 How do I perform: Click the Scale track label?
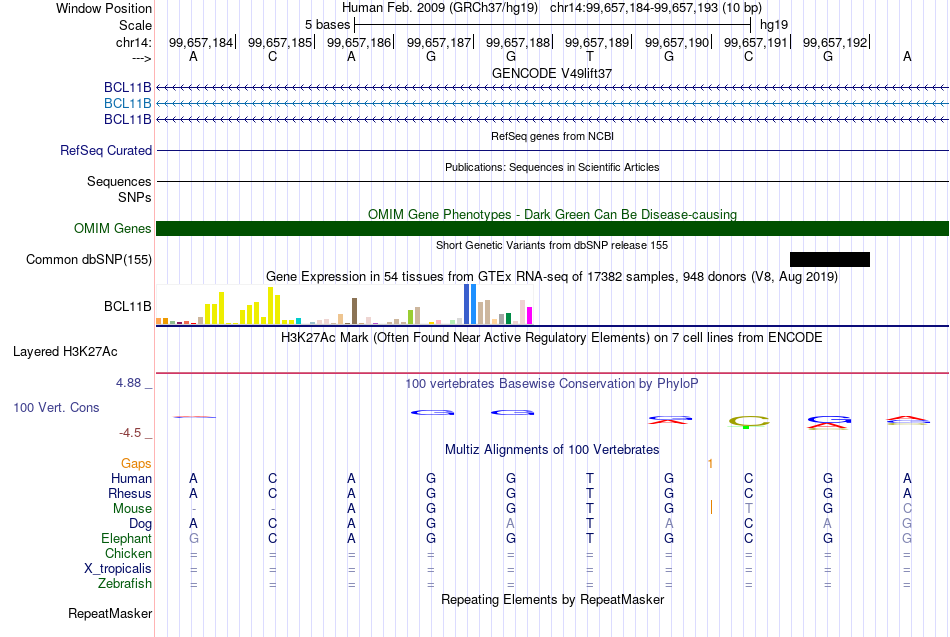pyautogui.click(x=135, y=25)
